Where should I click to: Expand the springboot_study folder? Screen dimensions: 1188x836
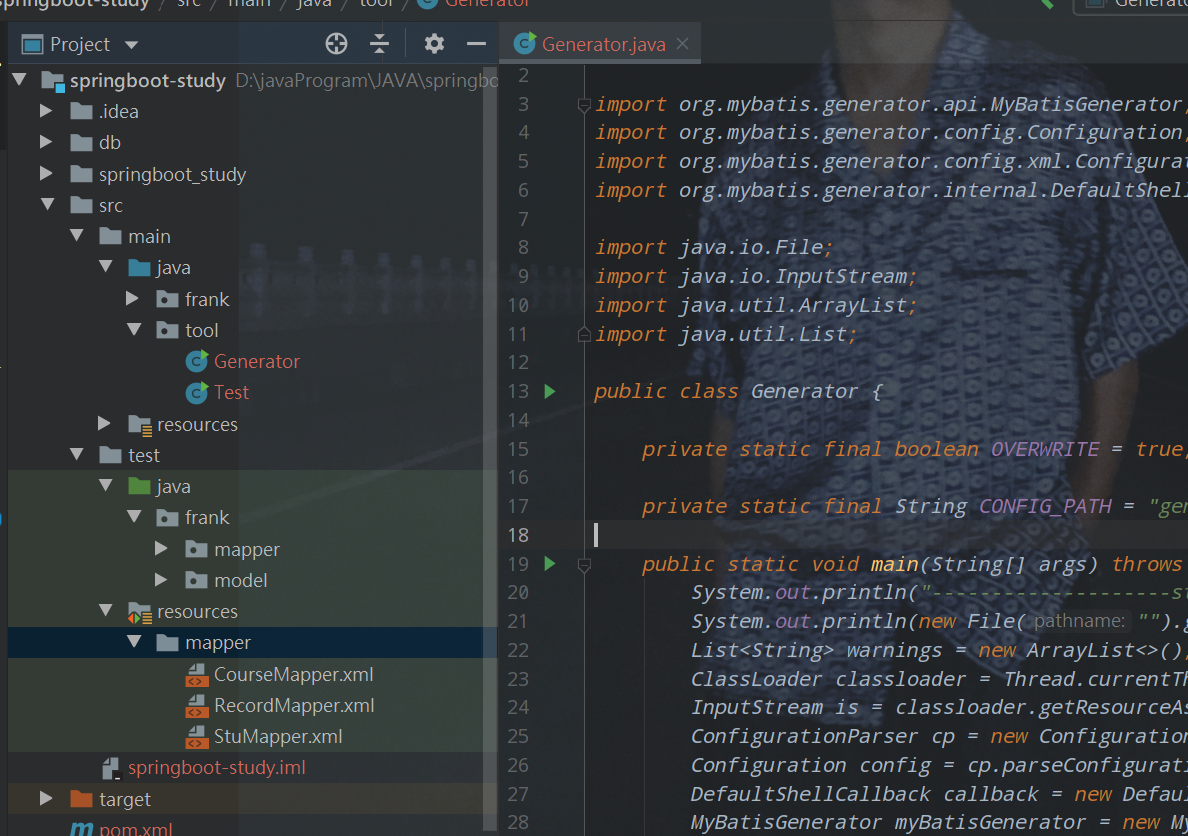[46, 174]
